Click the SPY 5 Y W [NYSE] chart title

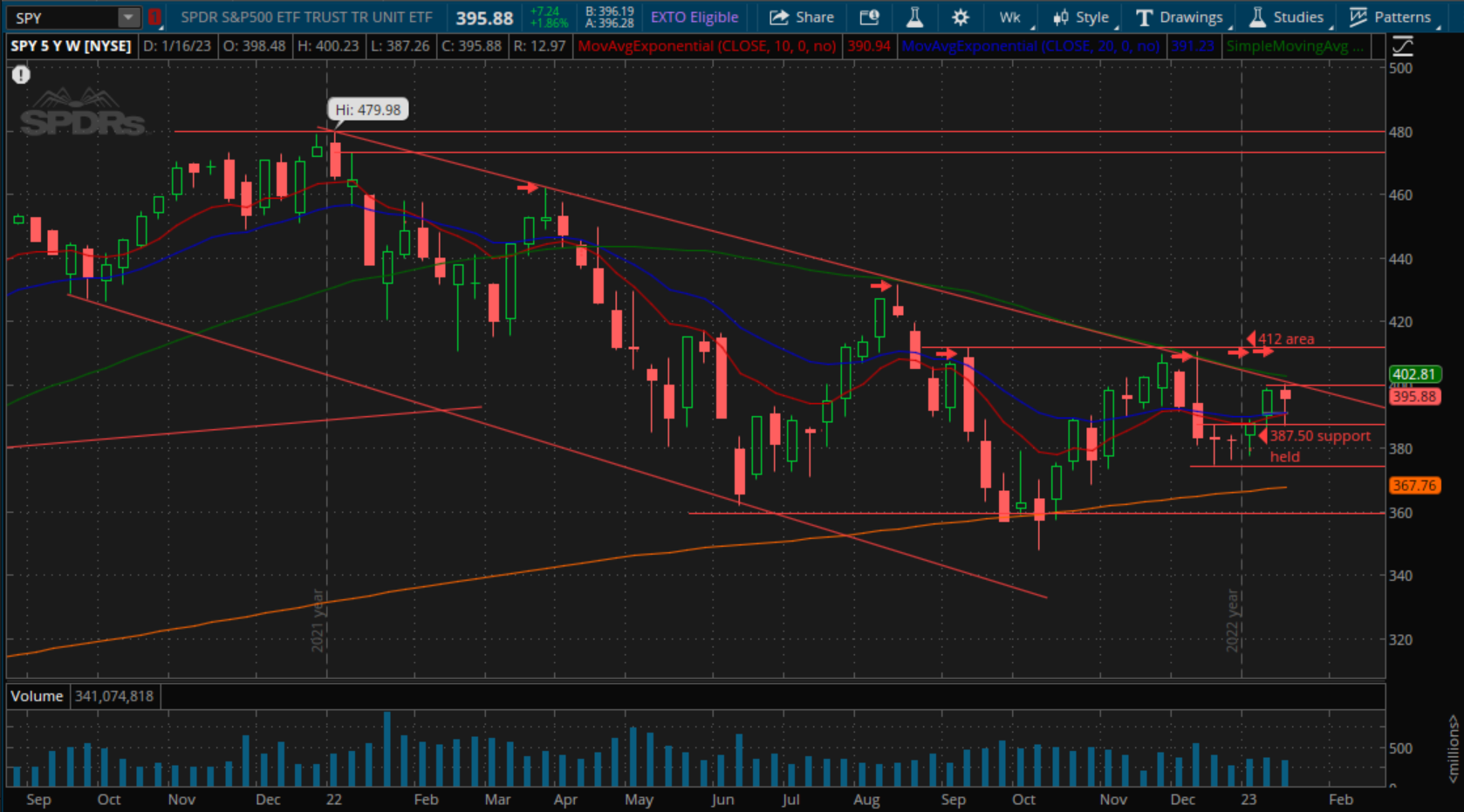click(71, 46)
